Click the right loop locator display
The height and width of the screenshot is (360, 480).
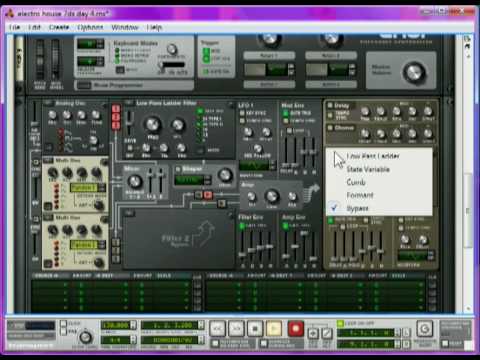[366, 343]
